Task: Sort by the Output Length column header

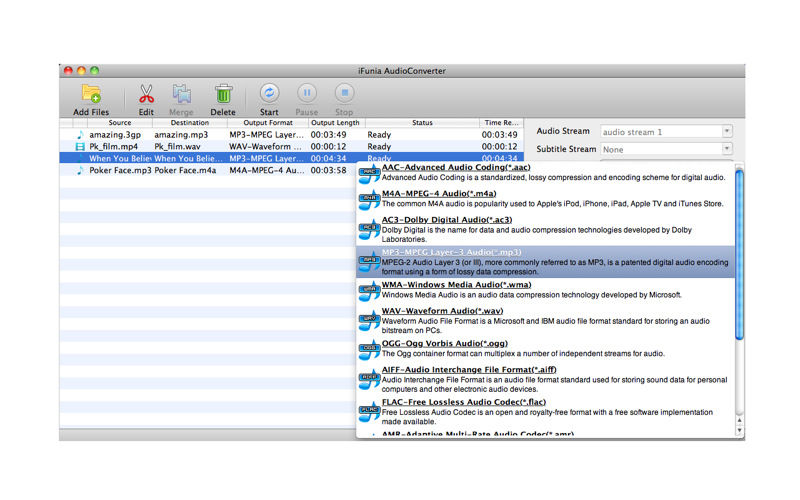Action: click(x=337, y=123)
